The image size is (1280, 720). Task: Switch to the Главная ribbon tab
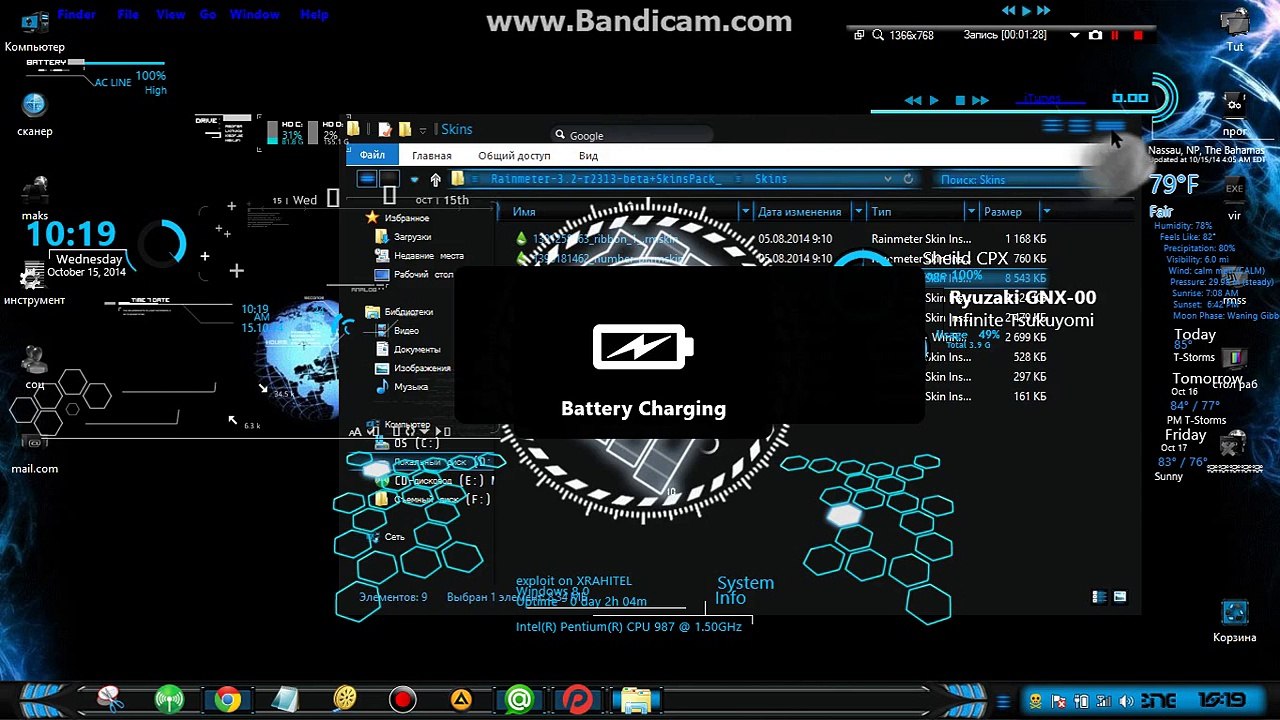[432, 155]
